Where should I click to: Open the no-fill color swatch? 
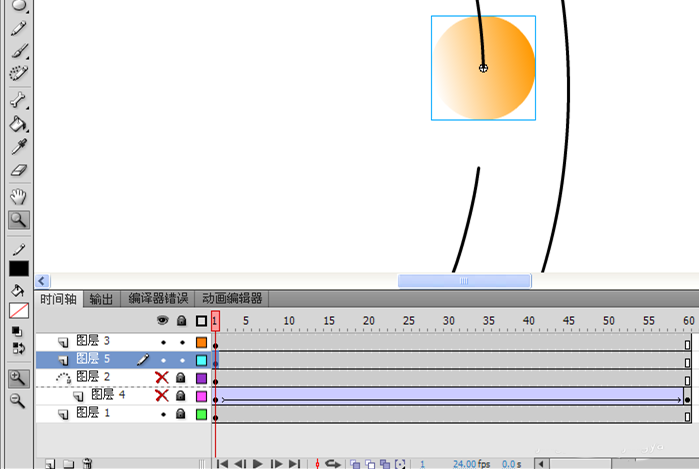19,311
